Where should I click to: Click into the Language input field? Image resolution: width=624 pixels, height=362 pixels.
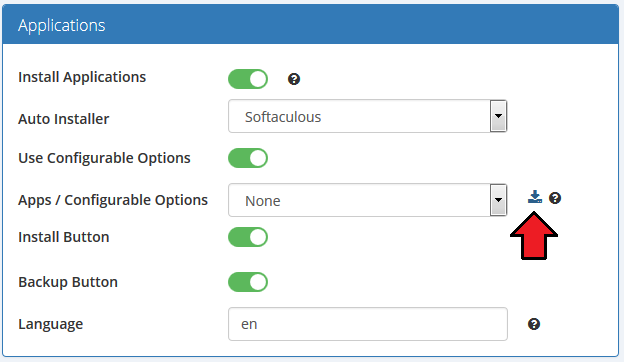pyautogui.click(x=368, y=324)
